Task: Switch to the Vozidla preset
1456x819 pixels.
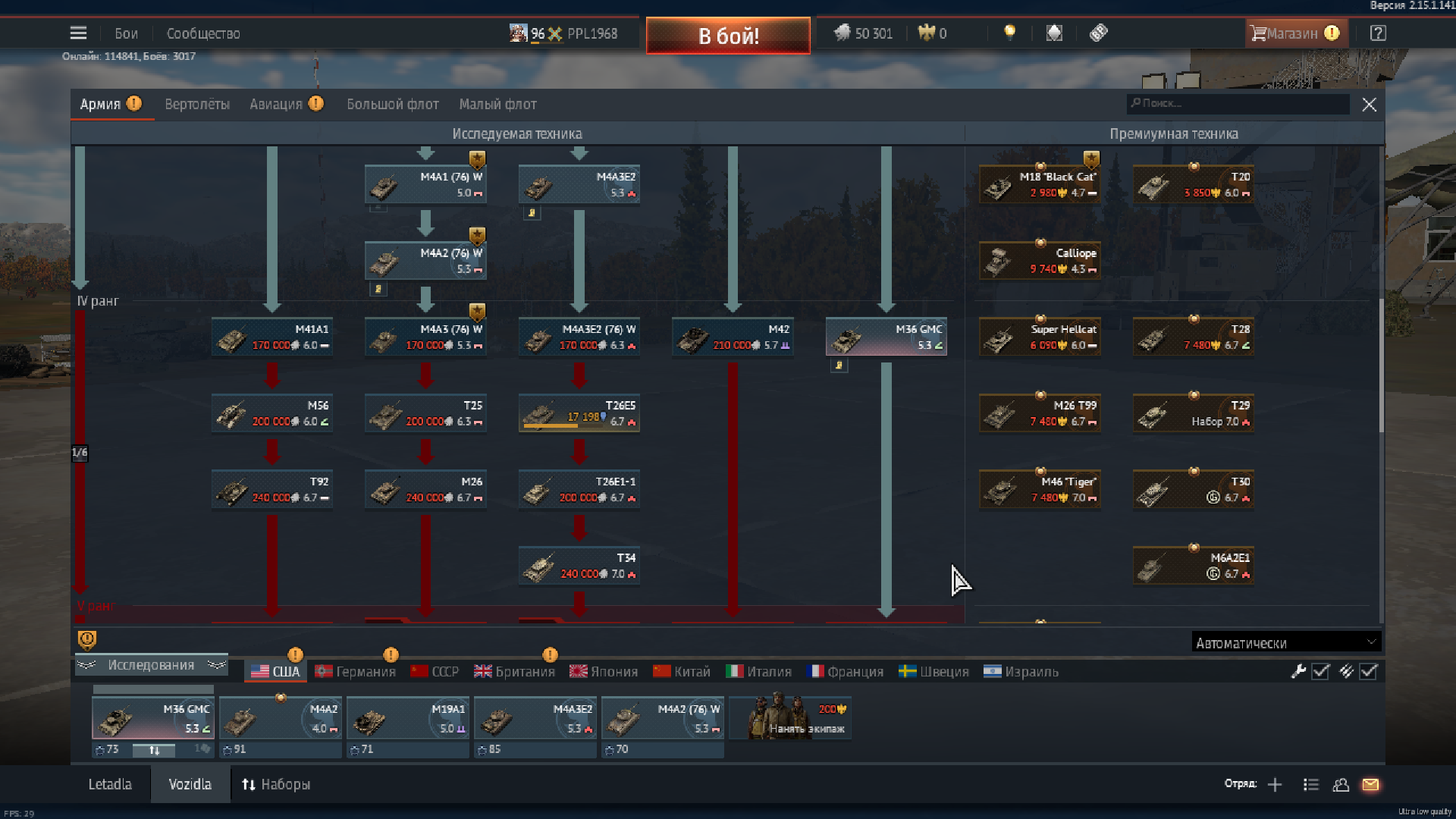Action: 190,784
